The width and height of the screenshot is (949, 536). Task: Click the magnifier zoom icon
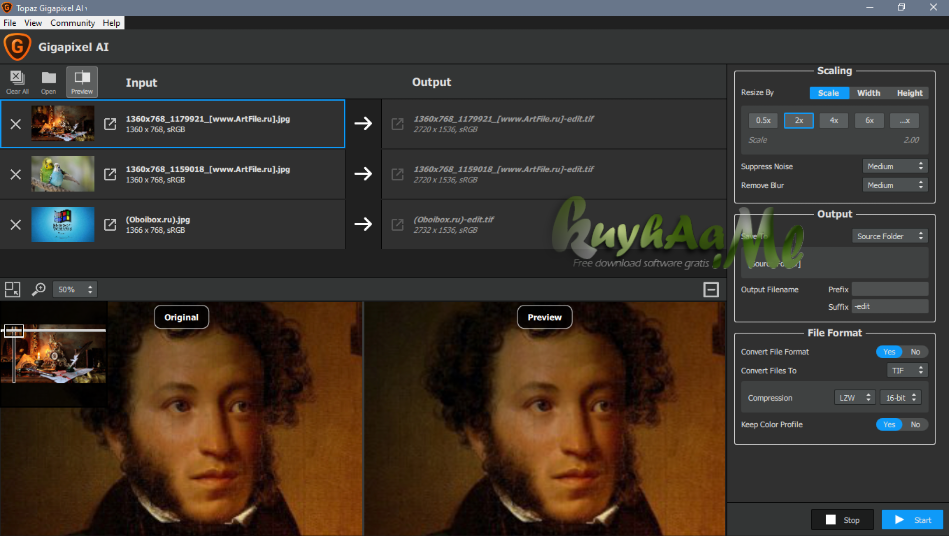[39, 289]
